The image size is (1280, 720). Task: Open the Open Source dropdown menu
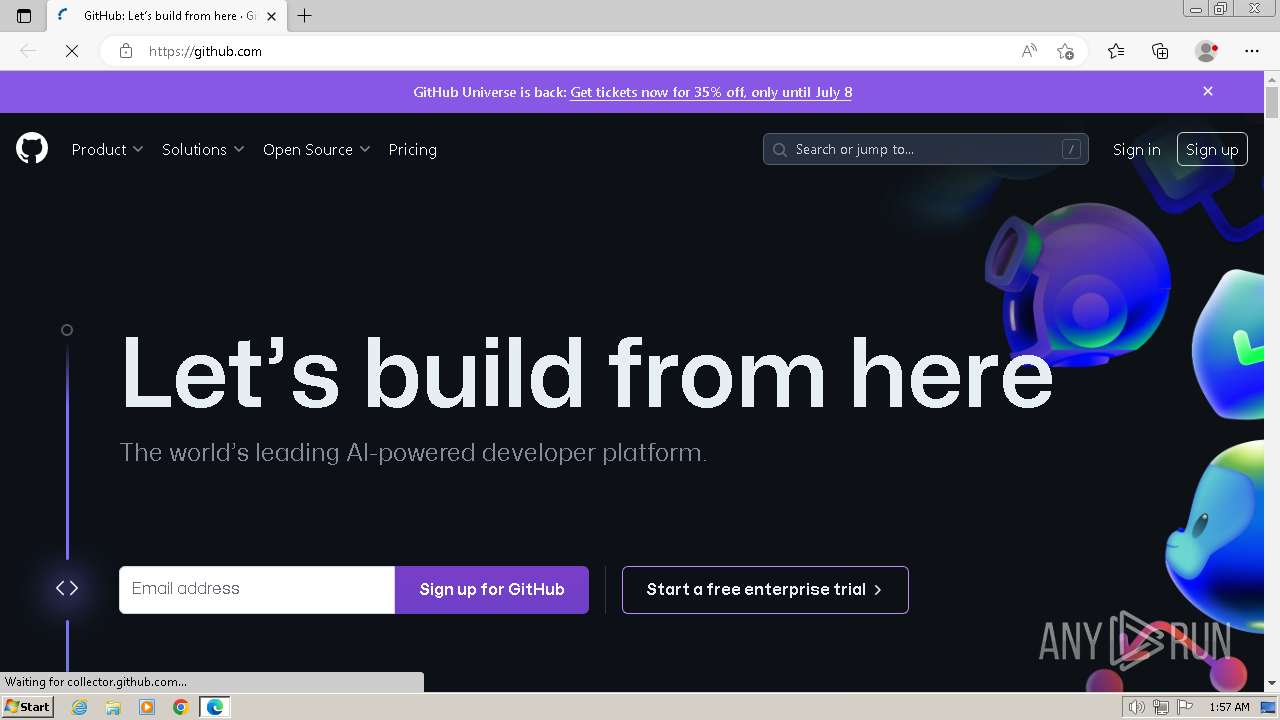tap(316, 149)
